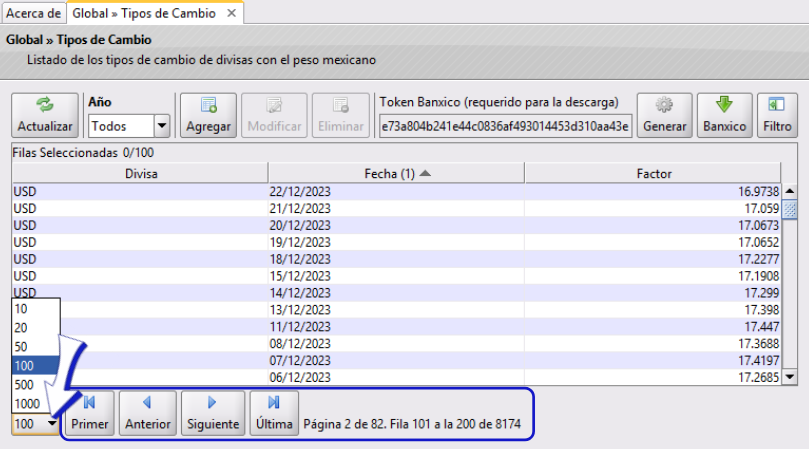Select the row dated 21/12/2023
Image resolution: width=809 pixels, height=449 pixels.
click(396, 209)
